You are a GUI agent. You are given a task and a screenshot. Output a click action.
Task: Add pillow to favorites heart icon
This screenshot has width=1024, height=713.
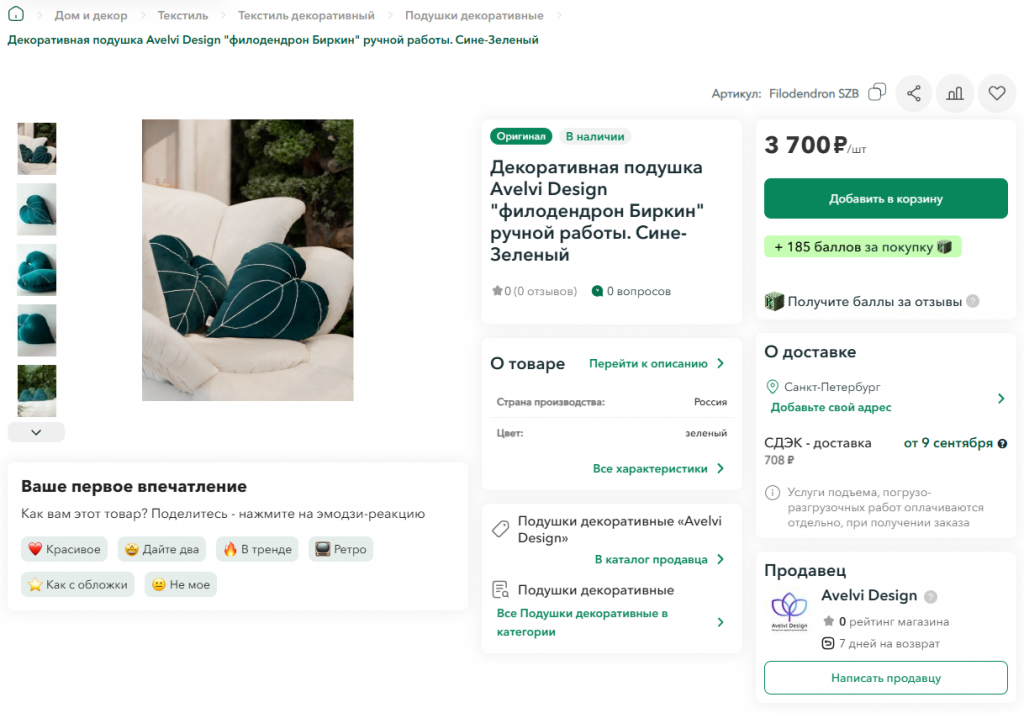tap(997, 93)
